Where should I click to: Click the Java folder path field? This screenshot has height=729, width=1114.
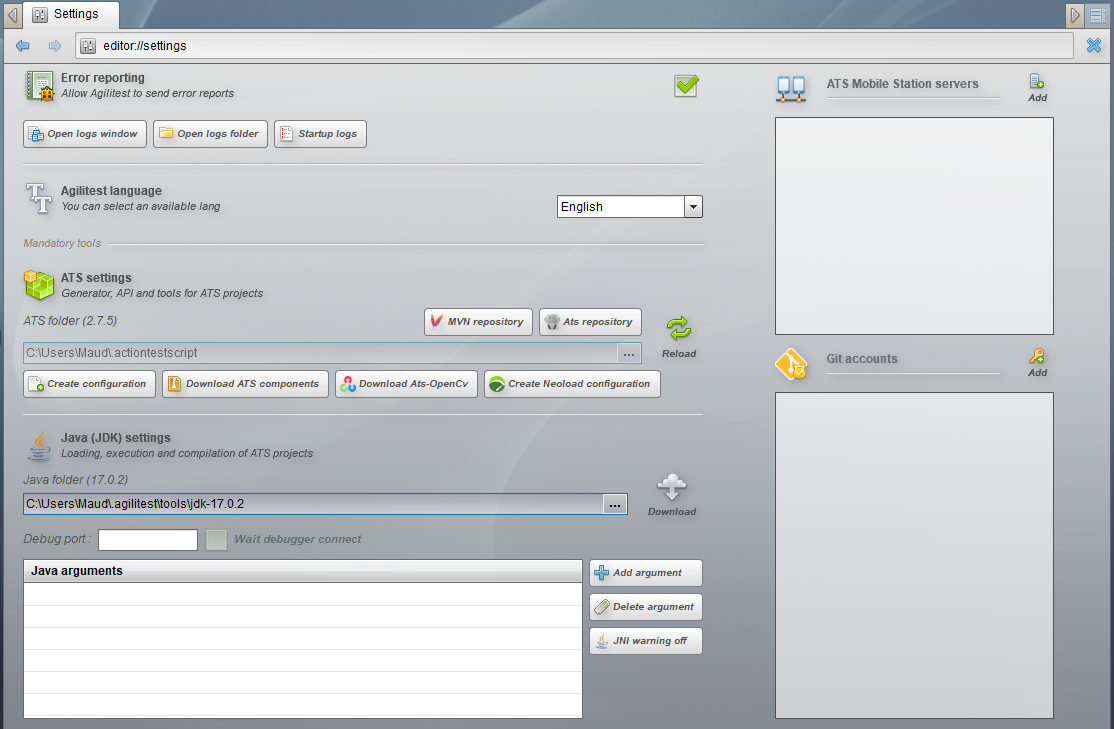tap(313, 504)
